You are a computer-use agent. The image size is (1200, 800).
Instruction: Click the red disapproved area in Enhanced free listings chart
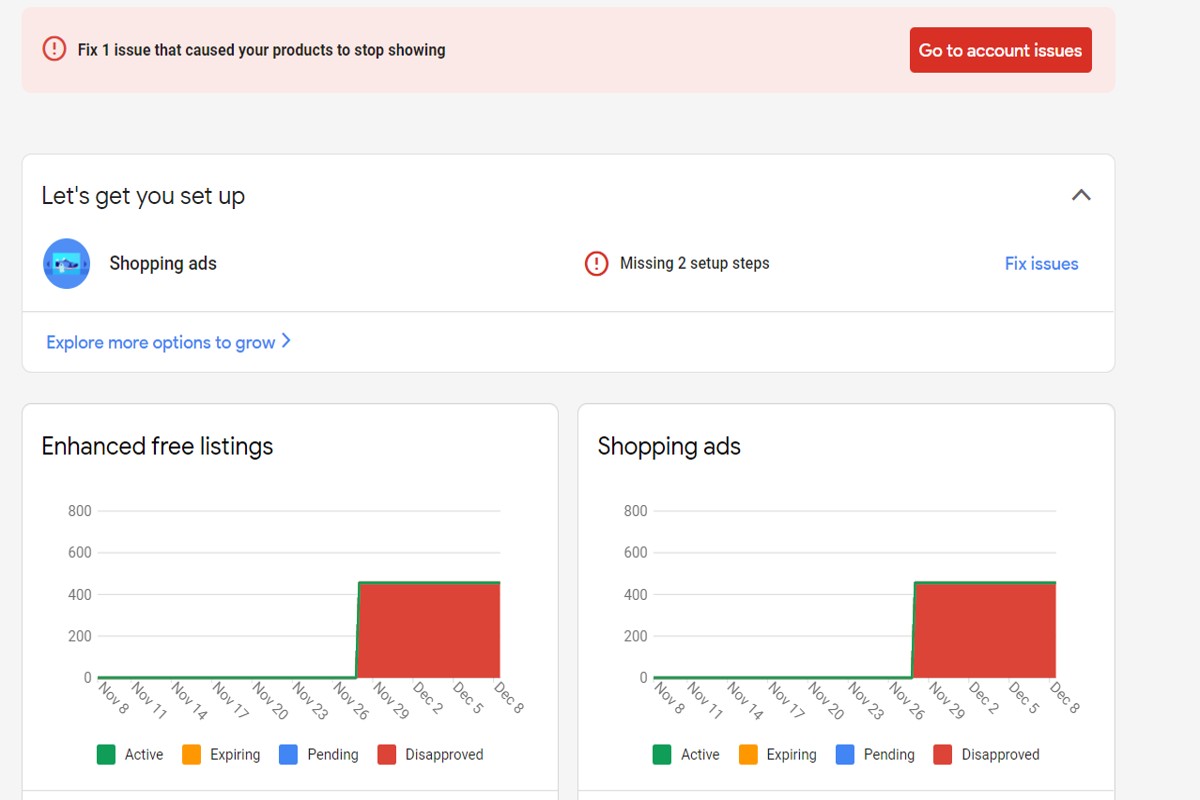coord(429,630)
